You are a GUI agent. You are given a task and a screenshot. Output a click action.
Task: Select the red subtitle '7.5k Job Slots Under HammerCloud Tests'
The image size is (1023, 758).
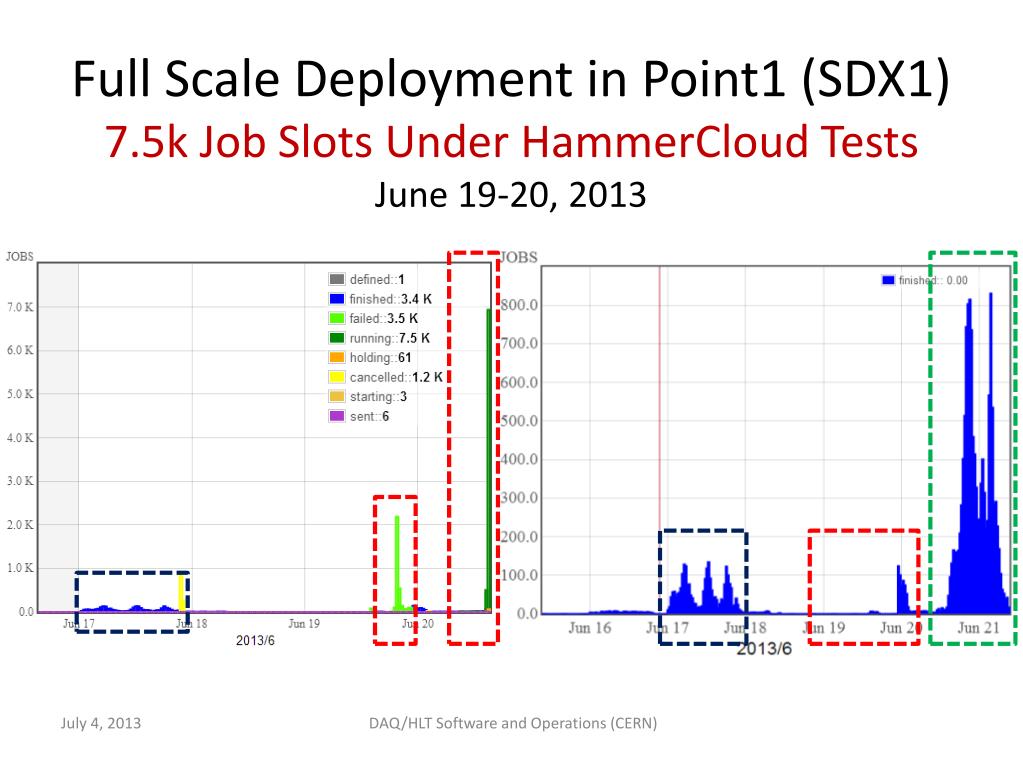pyautogui.click(x=512, y=142)
